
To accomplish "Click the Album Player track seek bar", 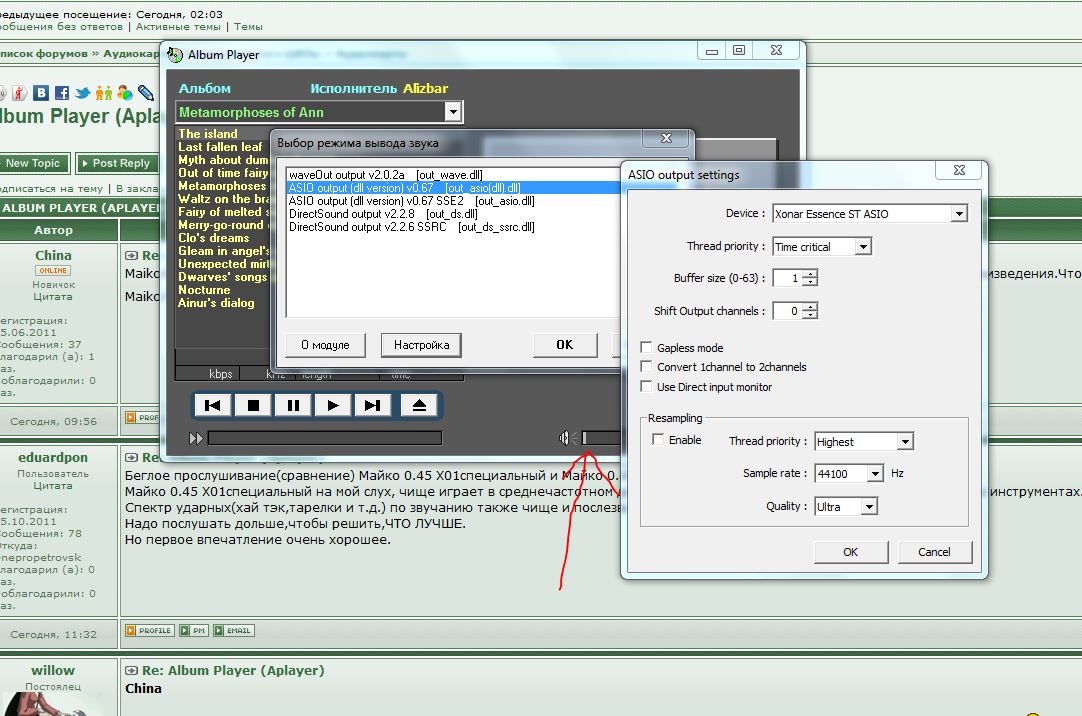I will (324, 438).
